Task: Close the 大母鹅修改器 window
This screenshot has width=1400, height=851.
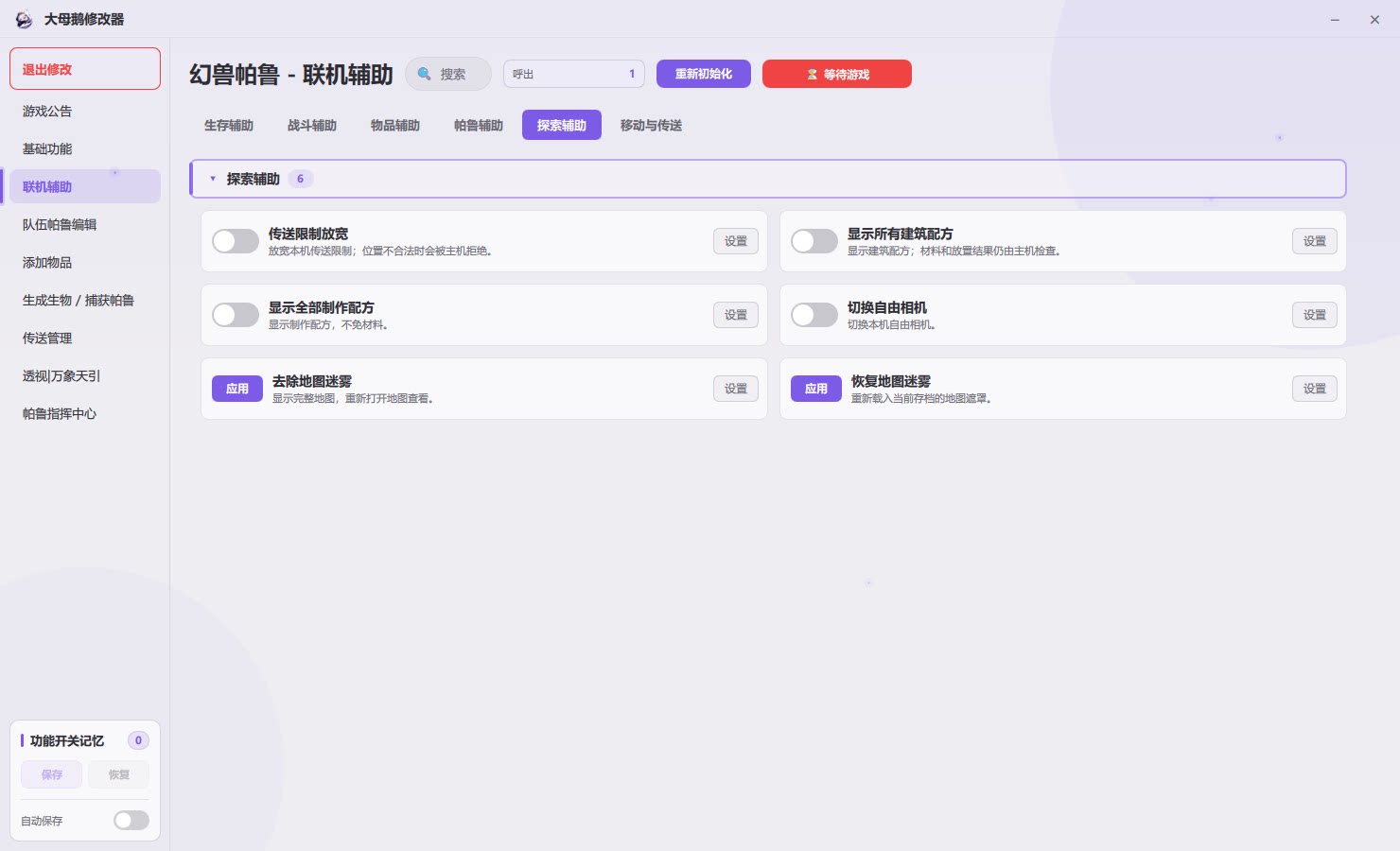Action: (1374, 19)
